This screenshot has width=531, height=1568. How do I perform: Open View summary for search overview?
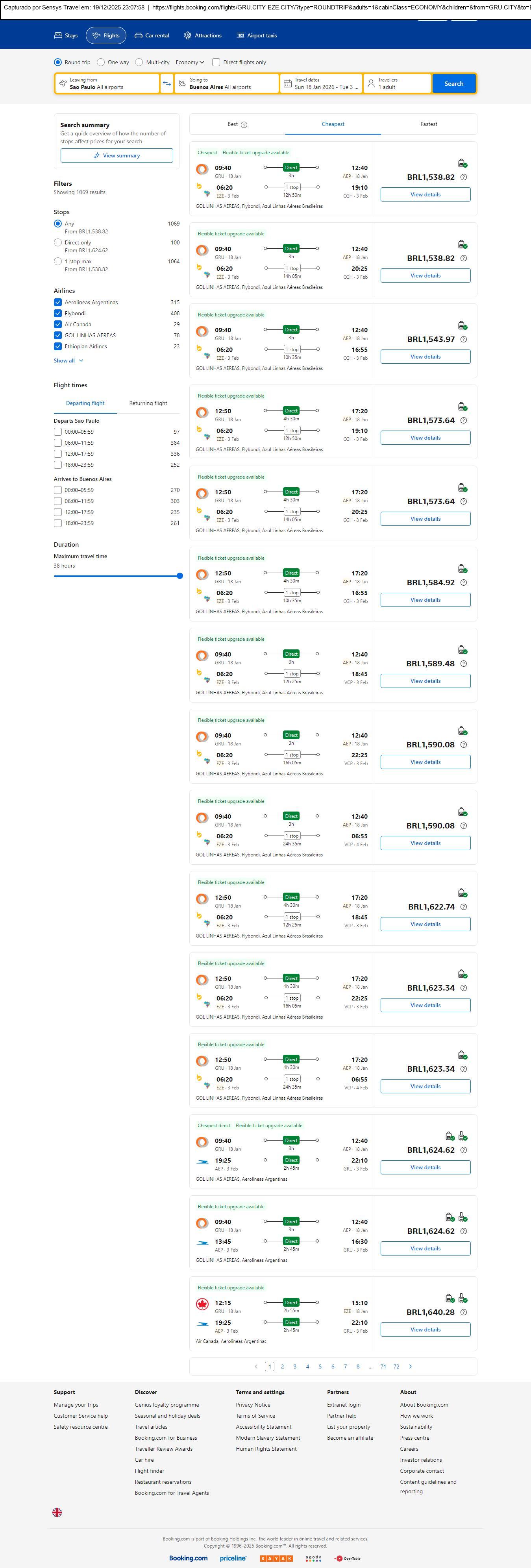click(116, 156)
